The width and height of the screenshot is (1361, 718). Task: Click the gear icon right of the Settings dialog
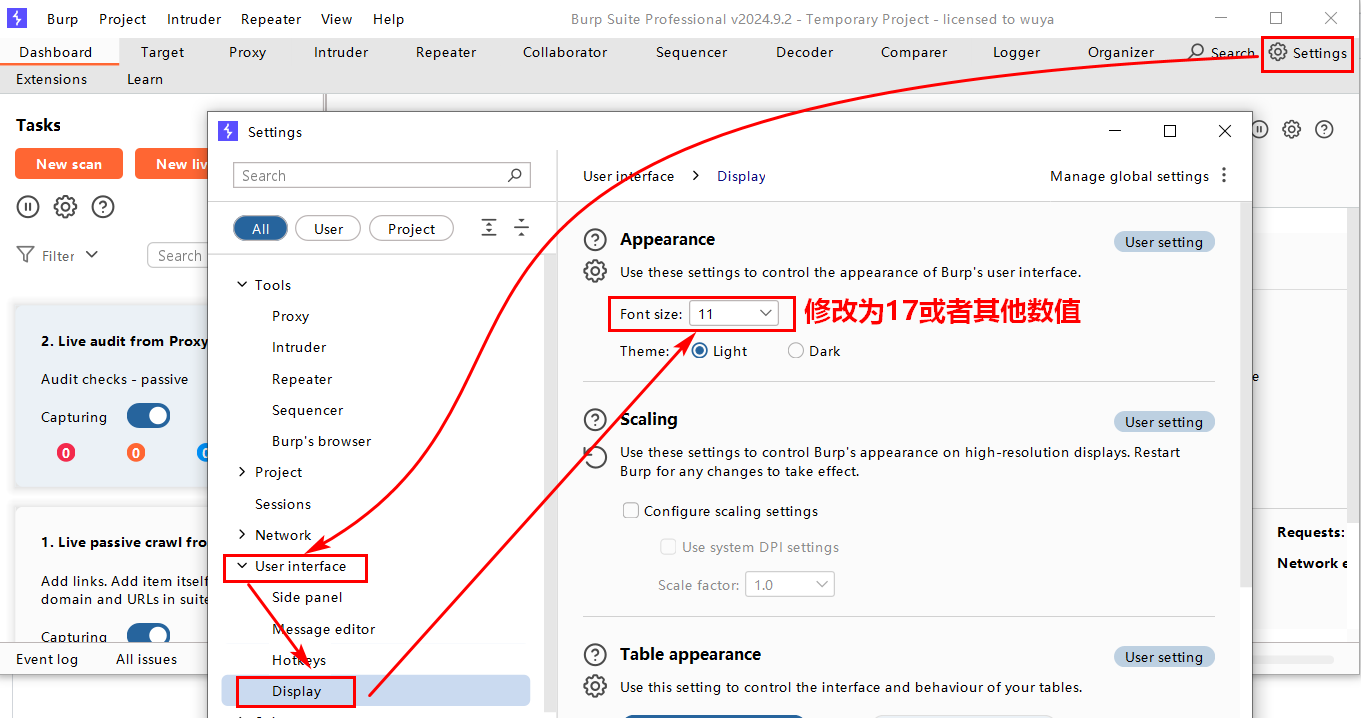tap(1292, 129)
